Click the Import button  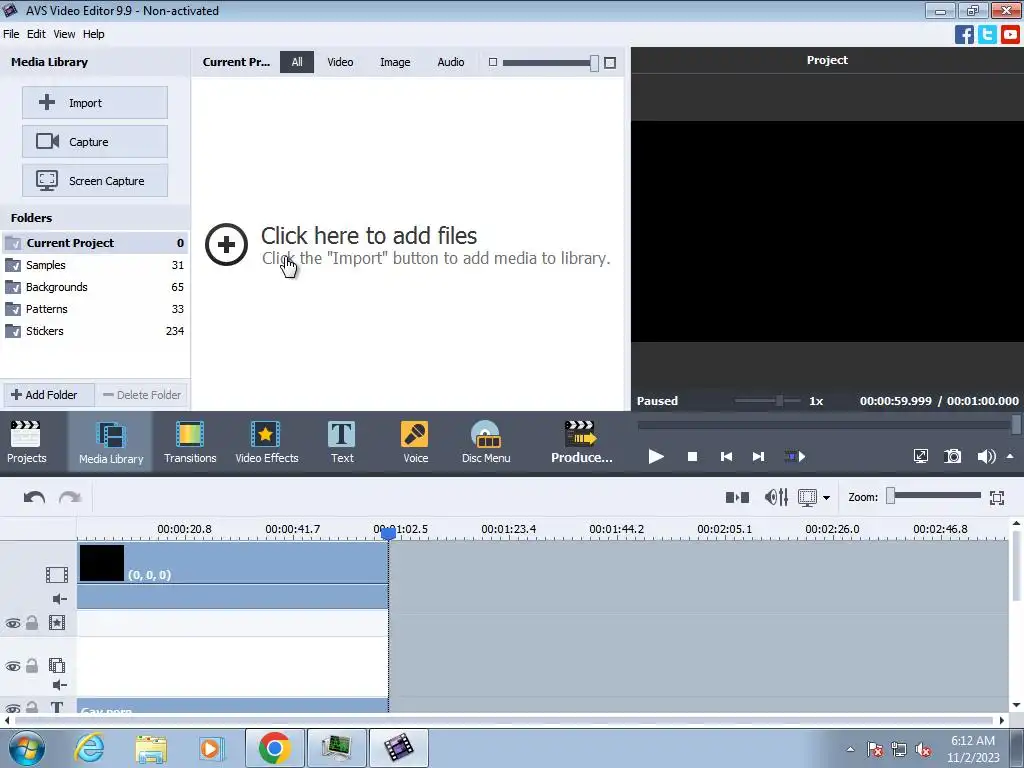coord(95,103)
